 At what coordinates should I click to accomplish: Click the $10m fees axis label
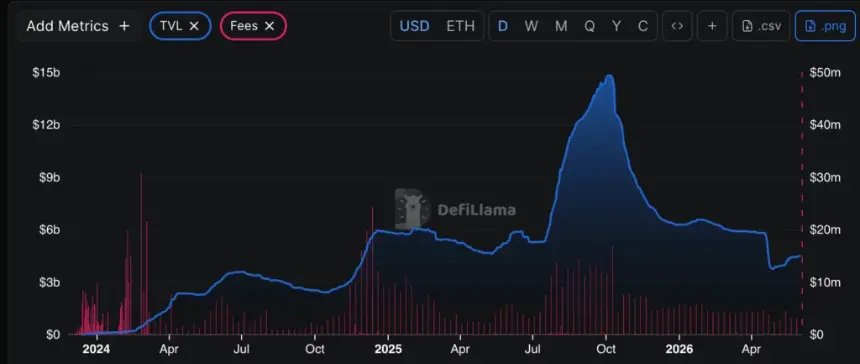[x=825, y=282]
